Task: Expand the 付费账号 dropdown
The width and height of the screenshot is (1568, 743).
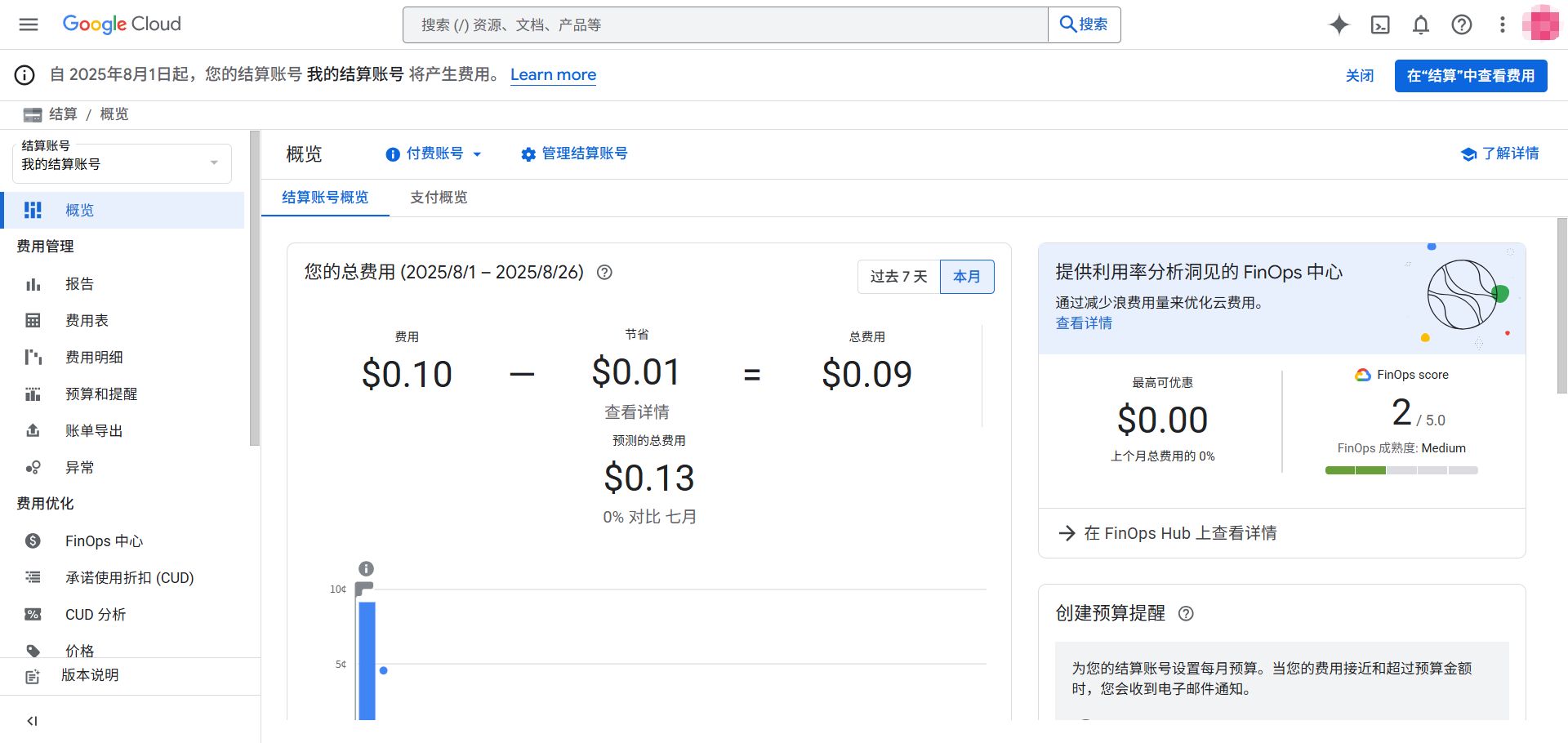Action: pyautogui.click(x=434, y=153)
